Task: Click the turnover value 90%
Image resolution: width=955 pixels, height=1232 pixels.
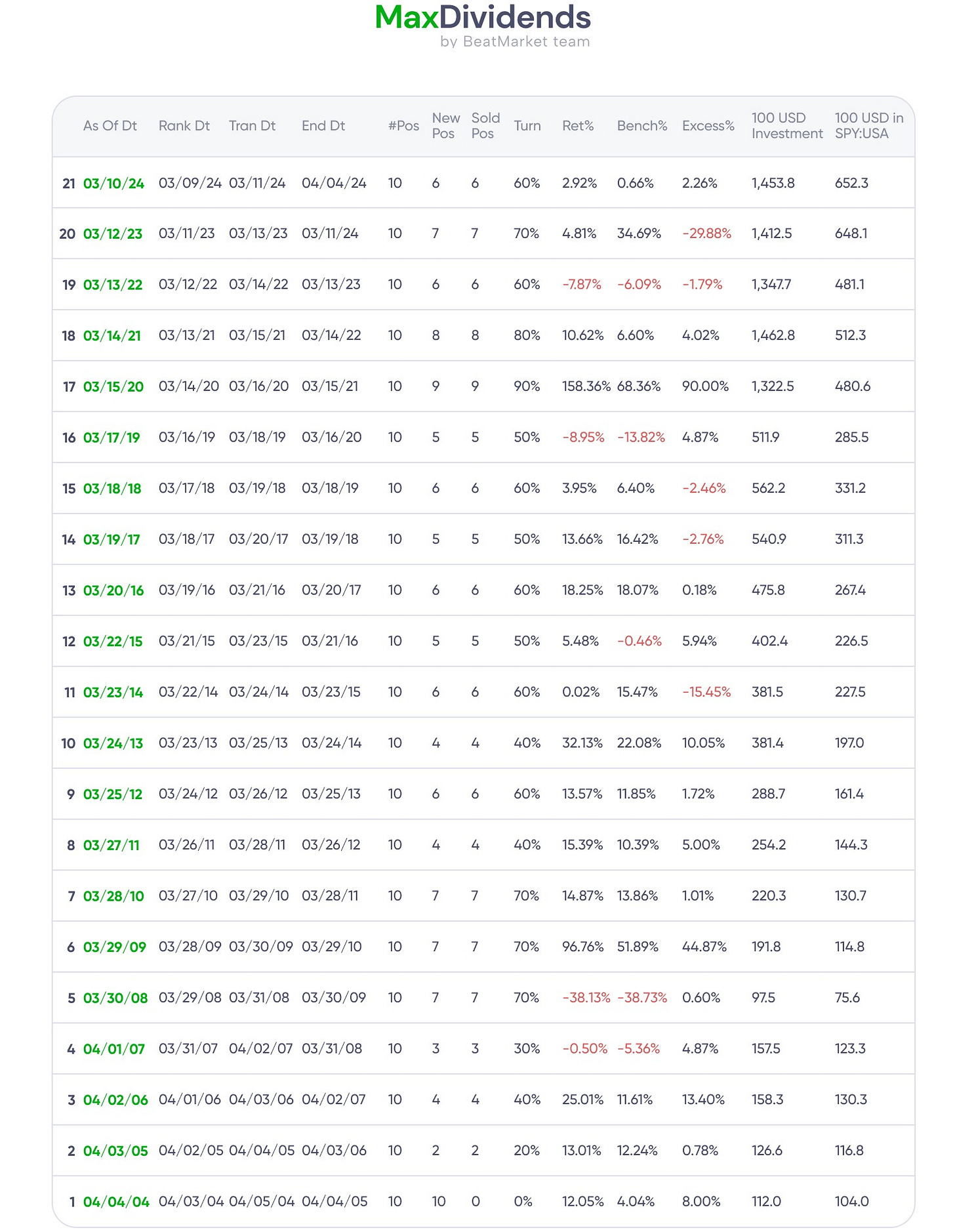Action: [x=527, y=386]
